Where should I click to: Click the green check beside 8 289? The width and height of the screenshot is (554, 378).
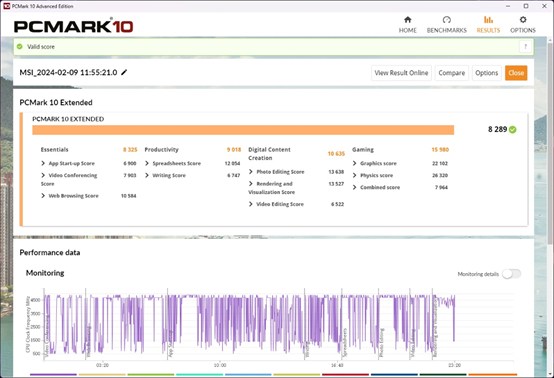coord(513,130)
